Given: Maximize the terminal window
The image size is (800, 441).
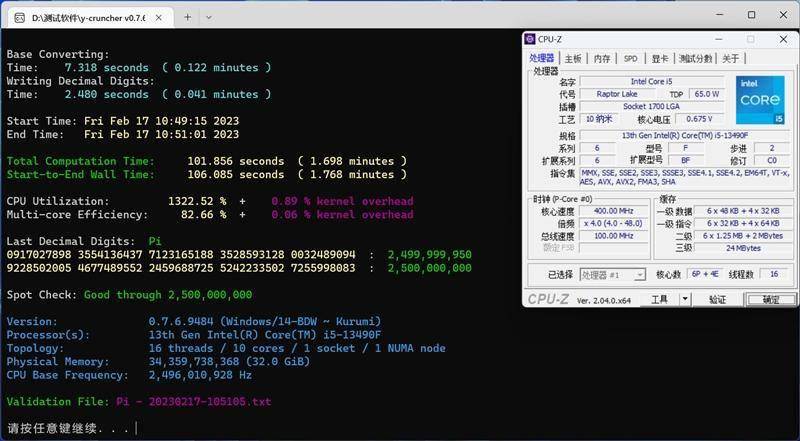Looking at the screenshot, I should pyautogui.click(x=752, y=15).
